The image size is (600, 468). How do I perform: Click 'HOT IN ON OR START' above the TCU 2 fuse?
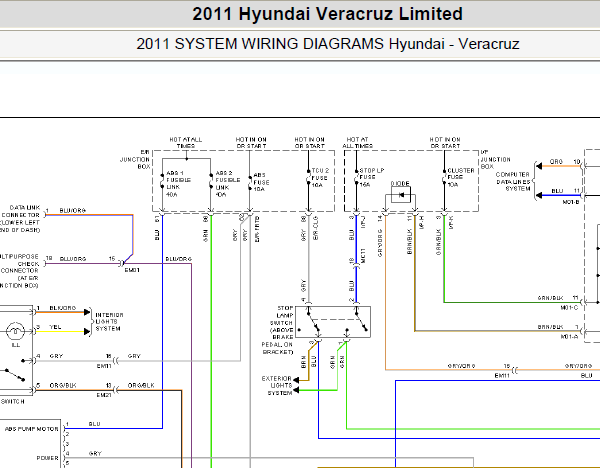point(310,143)
